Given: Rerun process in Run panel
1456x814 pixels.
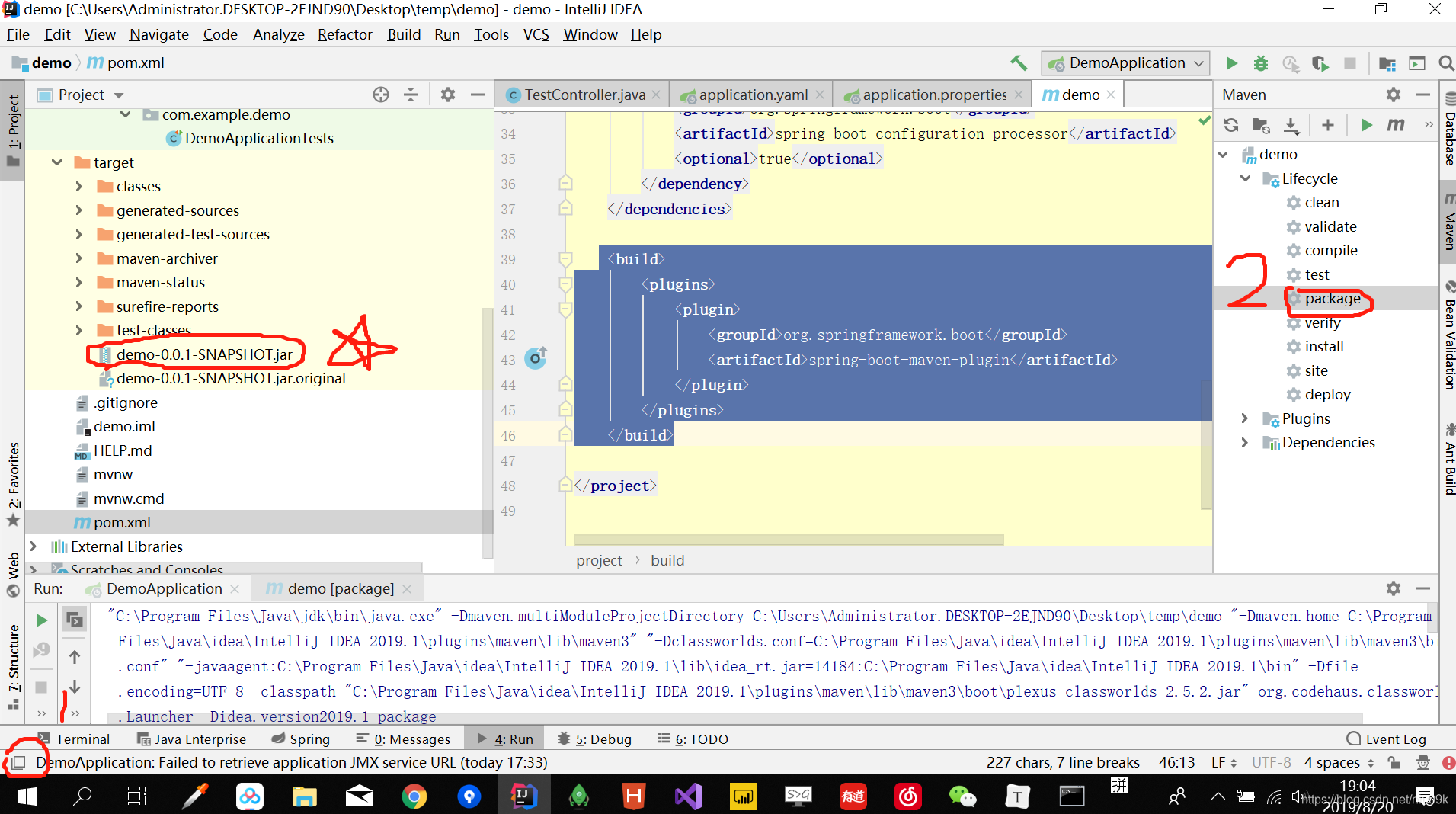Looking at the screenshot, I should (x=42, y=620).
